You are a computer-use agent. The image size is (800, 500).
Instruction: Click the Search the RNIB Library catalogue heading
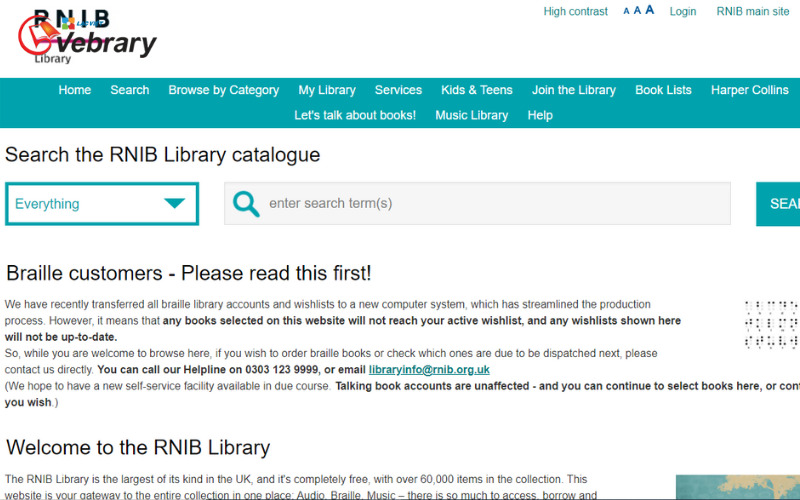163,155
